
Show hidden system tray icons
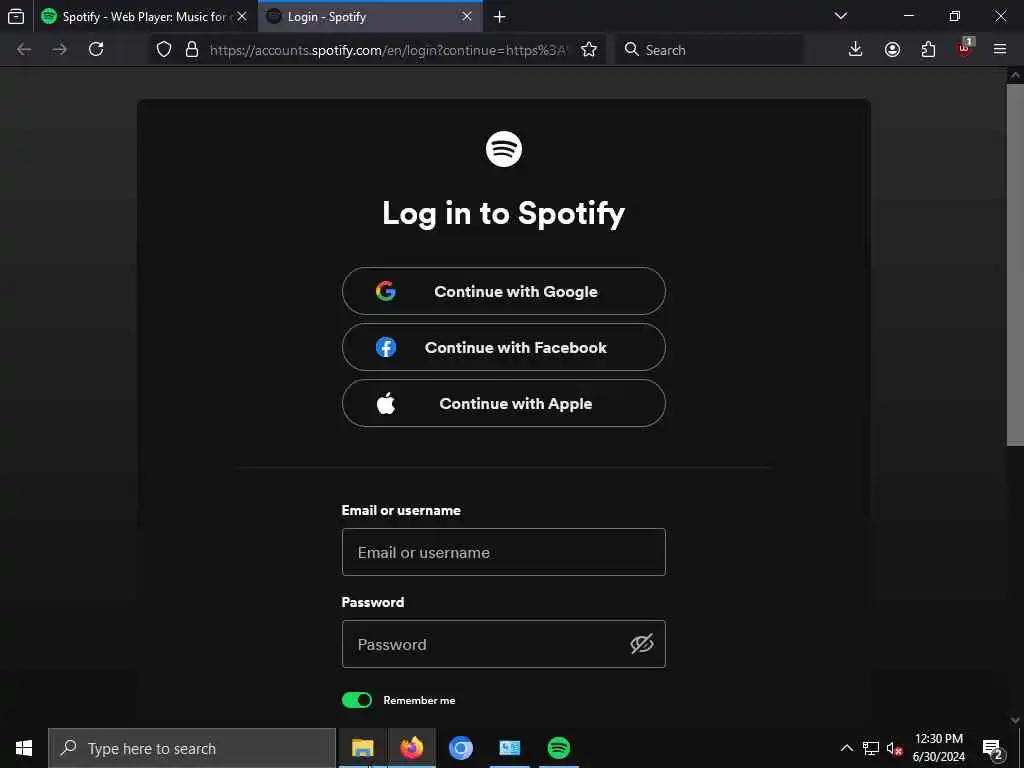click(x=846, y=748)
